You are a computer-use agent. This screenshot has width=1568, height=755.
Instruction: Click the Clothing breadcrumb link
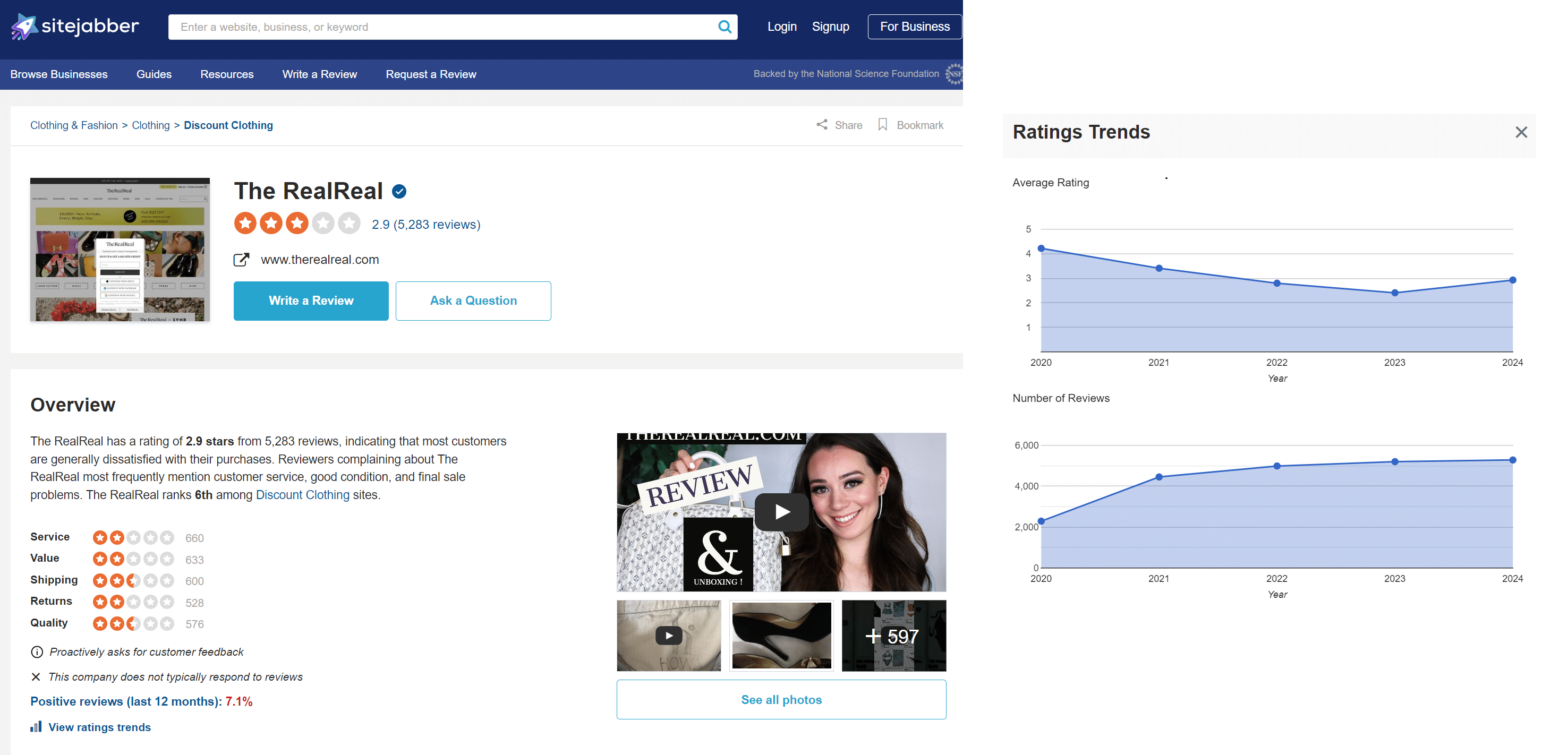tap(151, 125)
